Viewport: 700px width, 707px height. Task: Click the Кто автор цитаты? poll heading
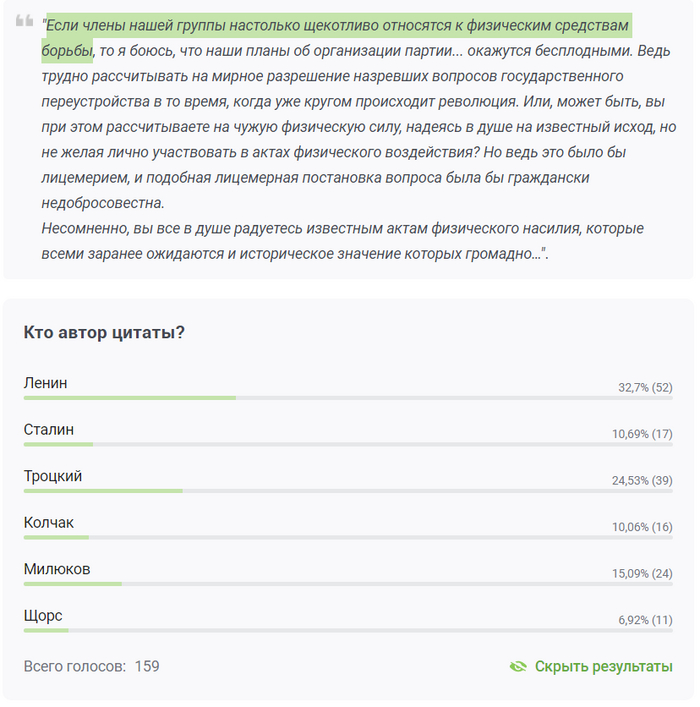click(104, 333)
